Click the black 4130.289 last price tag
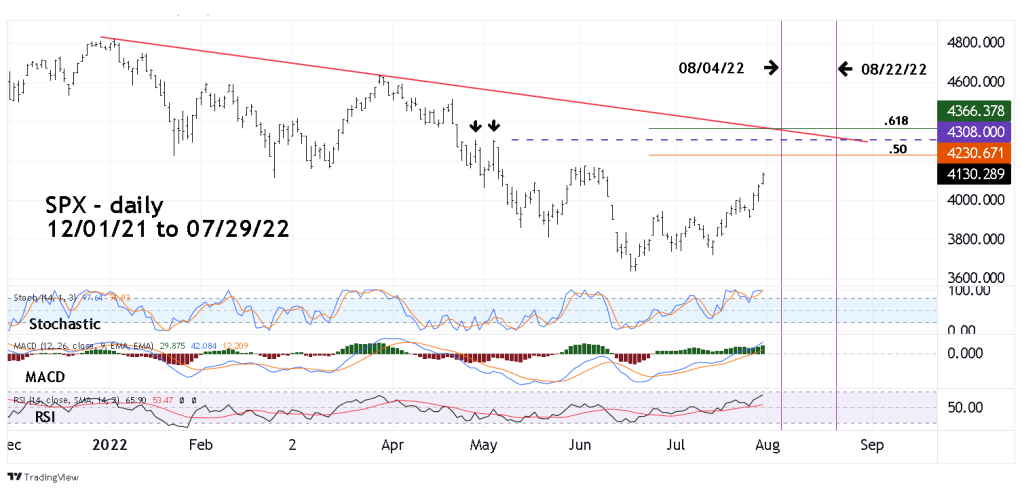The image size is (1022, 490). [x=976, y=174]
